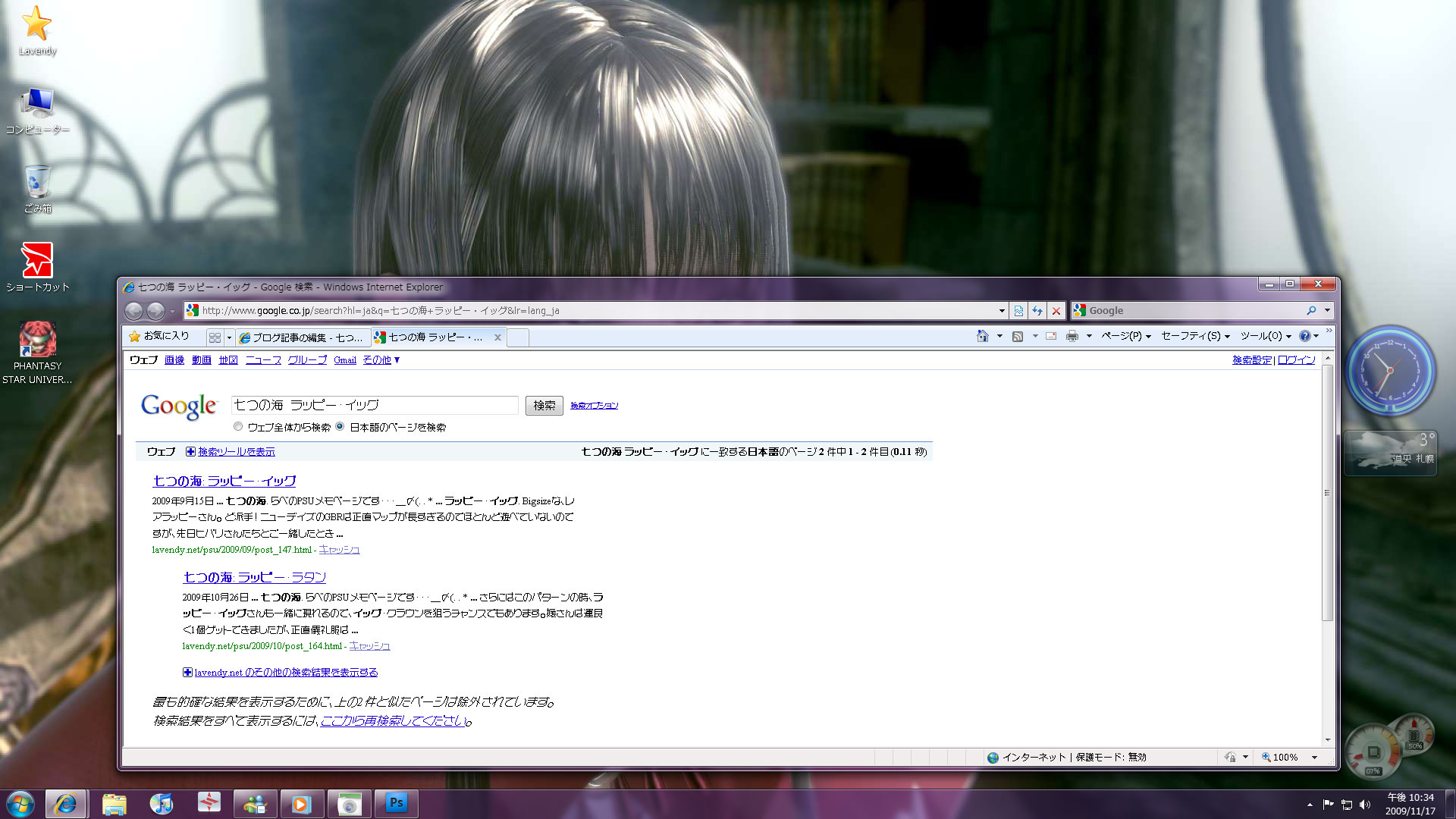Open Favorites with the star icon

point(159,336)
